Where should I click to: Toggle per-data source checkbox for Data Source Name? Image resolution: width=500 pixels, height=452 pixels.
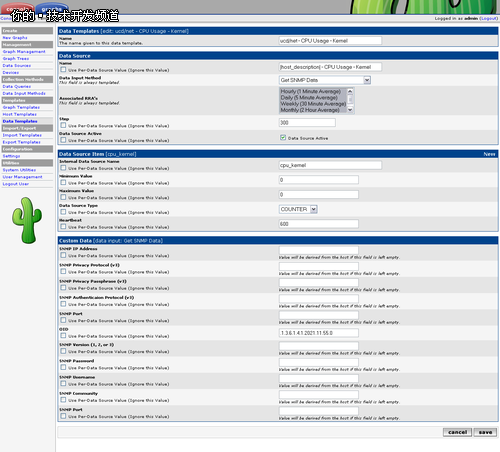click(x=63, y=70)
